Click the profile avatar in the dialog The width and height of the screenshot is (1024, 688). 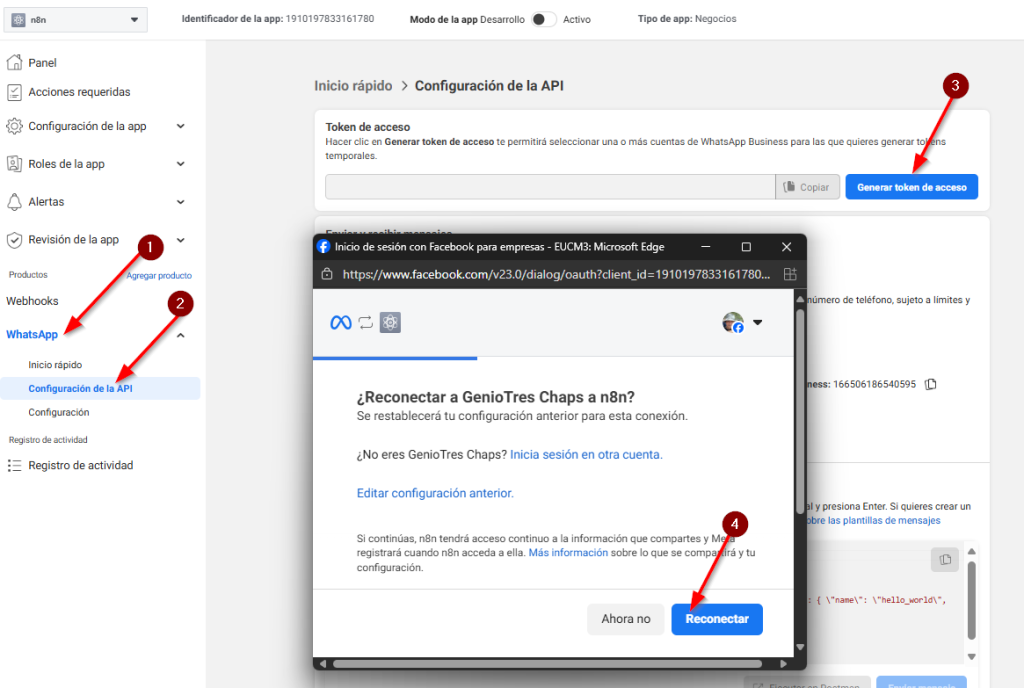(733, 322)
